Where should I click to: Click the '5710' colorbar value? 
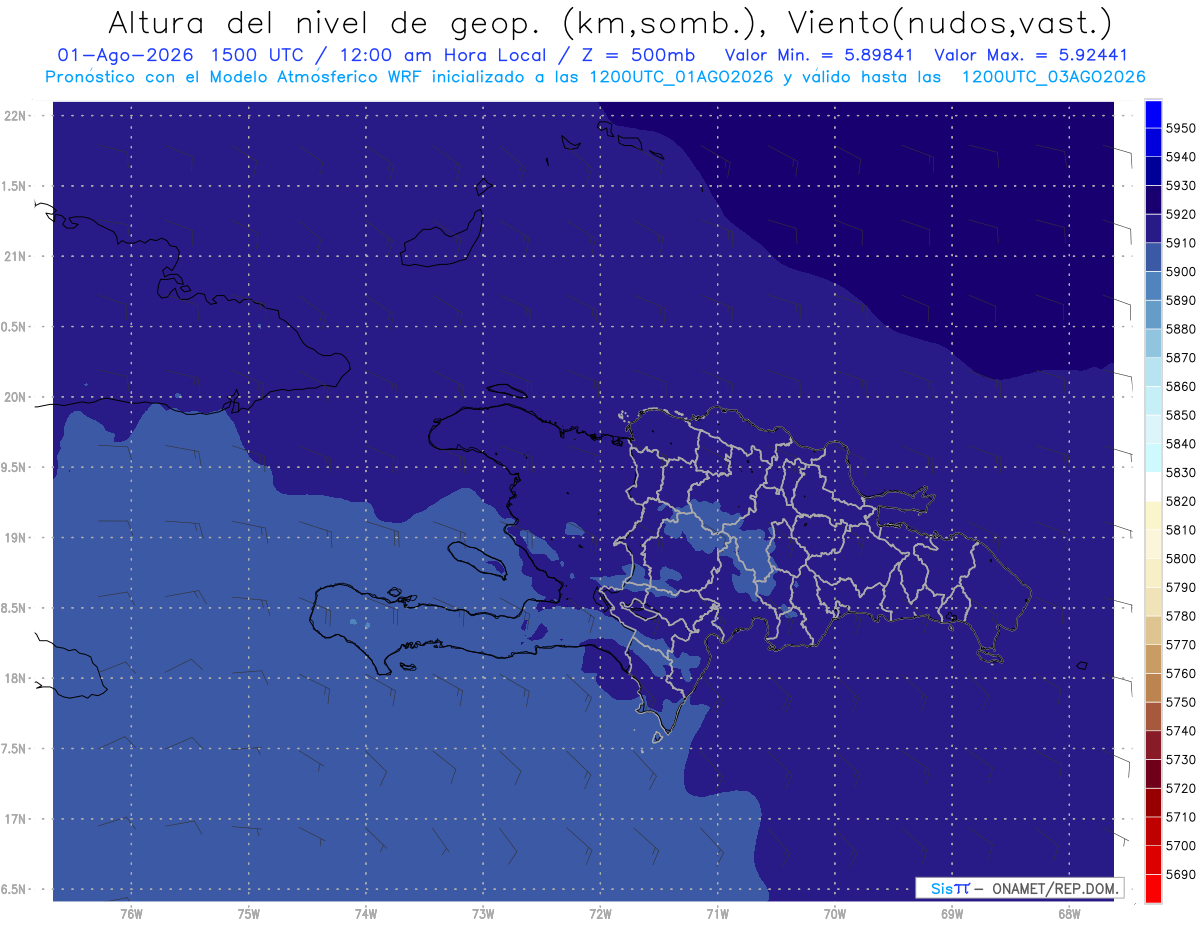(1181, 817)
